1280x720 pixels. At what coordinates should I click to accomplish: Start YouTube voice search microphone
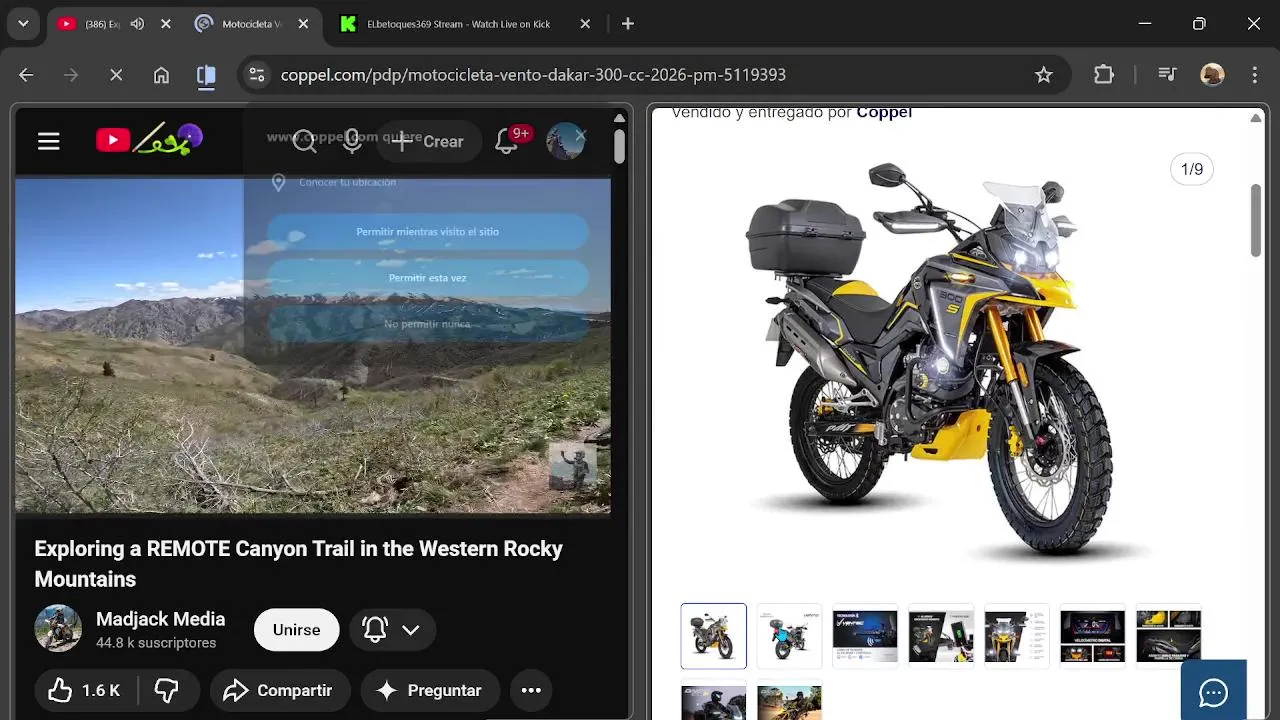coord(352,141)
